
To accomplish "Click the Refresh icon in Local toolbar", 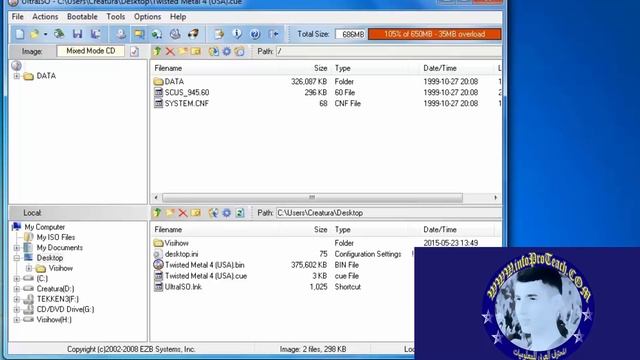I will coord(240,213).
